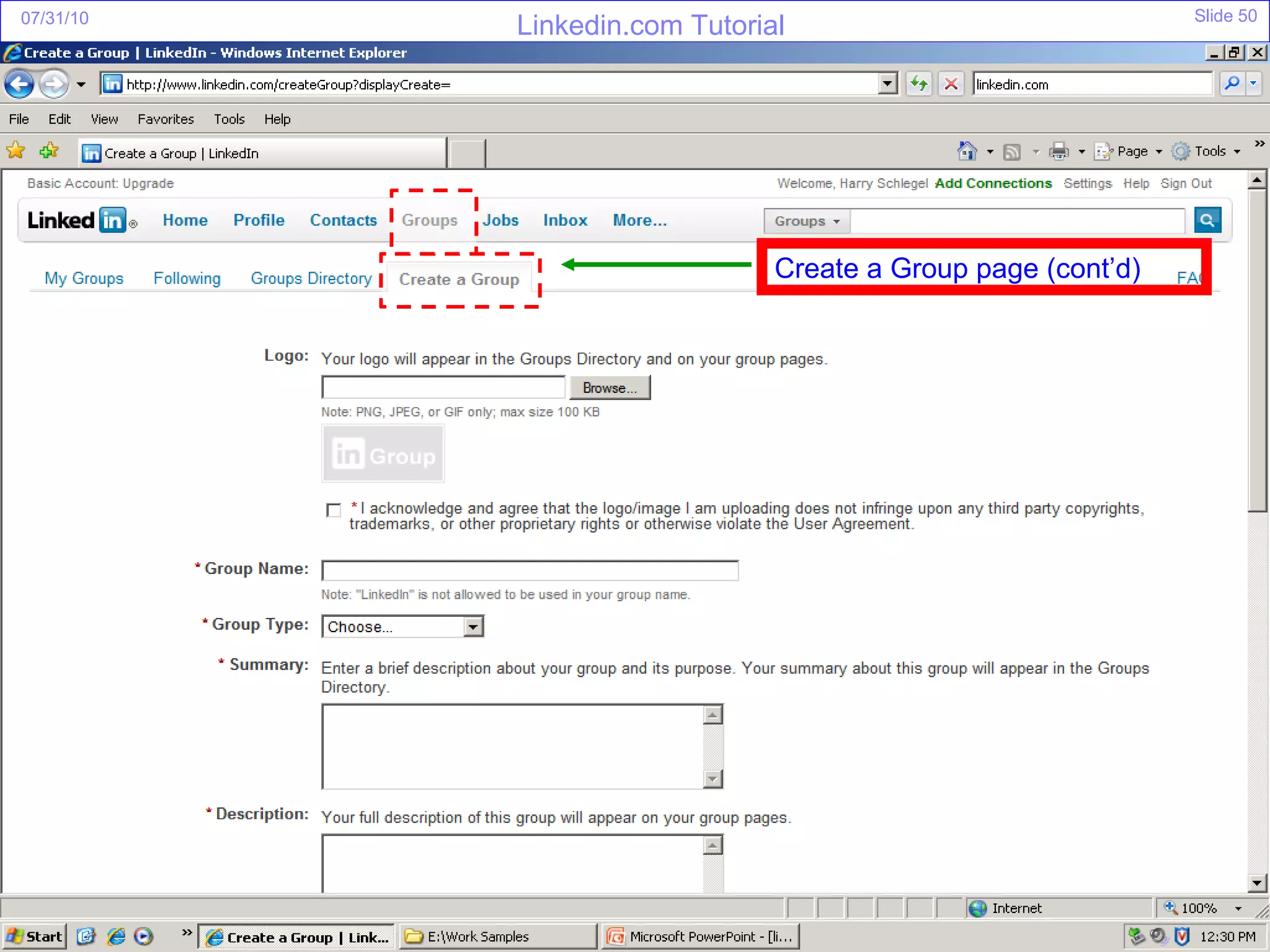Open the Favorites menu
1270x952 pixels.
click(x=166, y=119)
